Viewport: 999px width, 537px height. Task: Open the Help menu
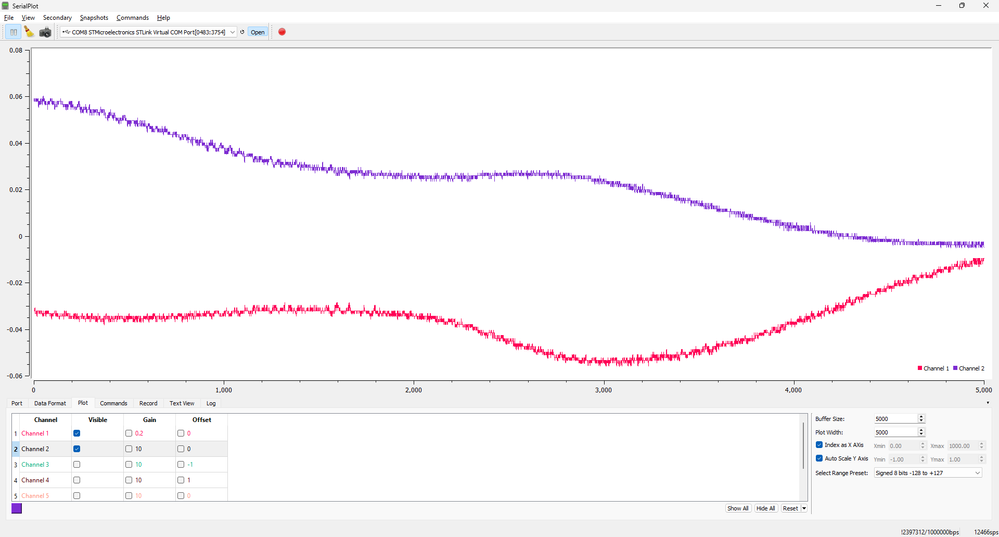(164, 18)
